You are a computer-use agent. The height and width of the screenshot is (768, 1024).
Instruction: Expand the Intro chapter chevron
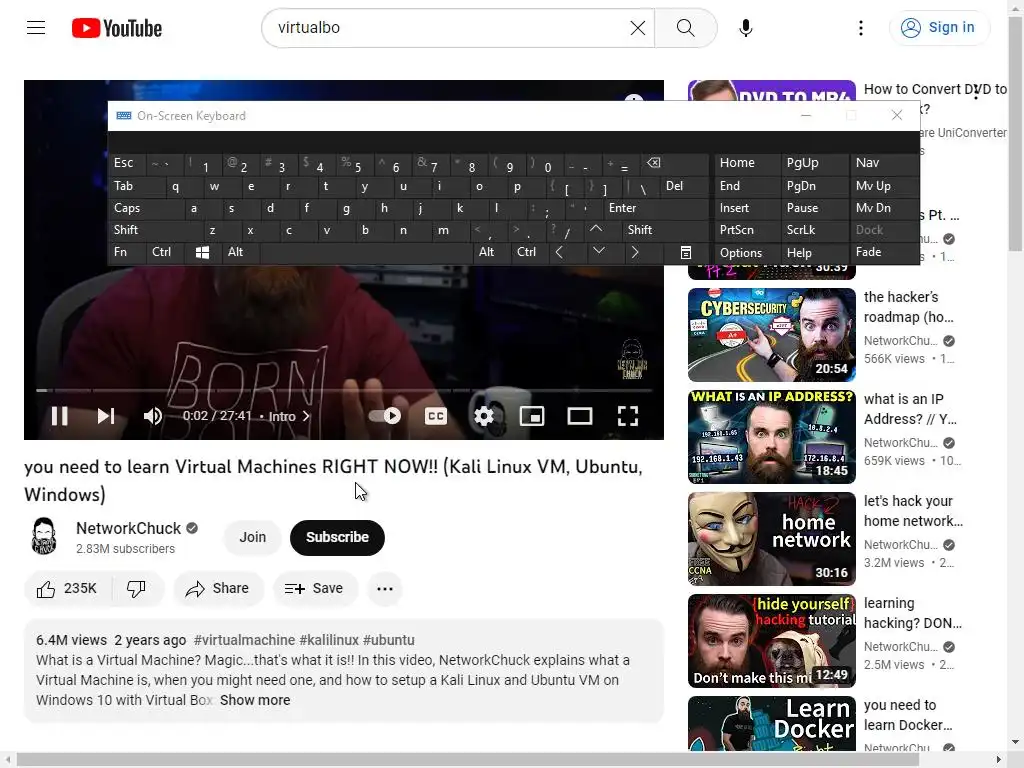click(306, 416)
